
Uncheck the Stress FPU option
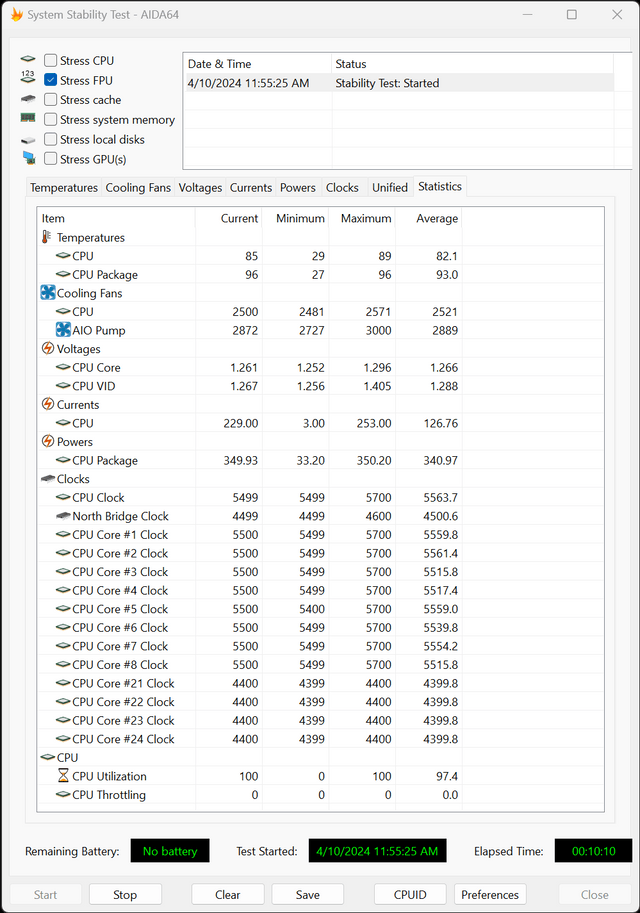(x=51, y=80)
